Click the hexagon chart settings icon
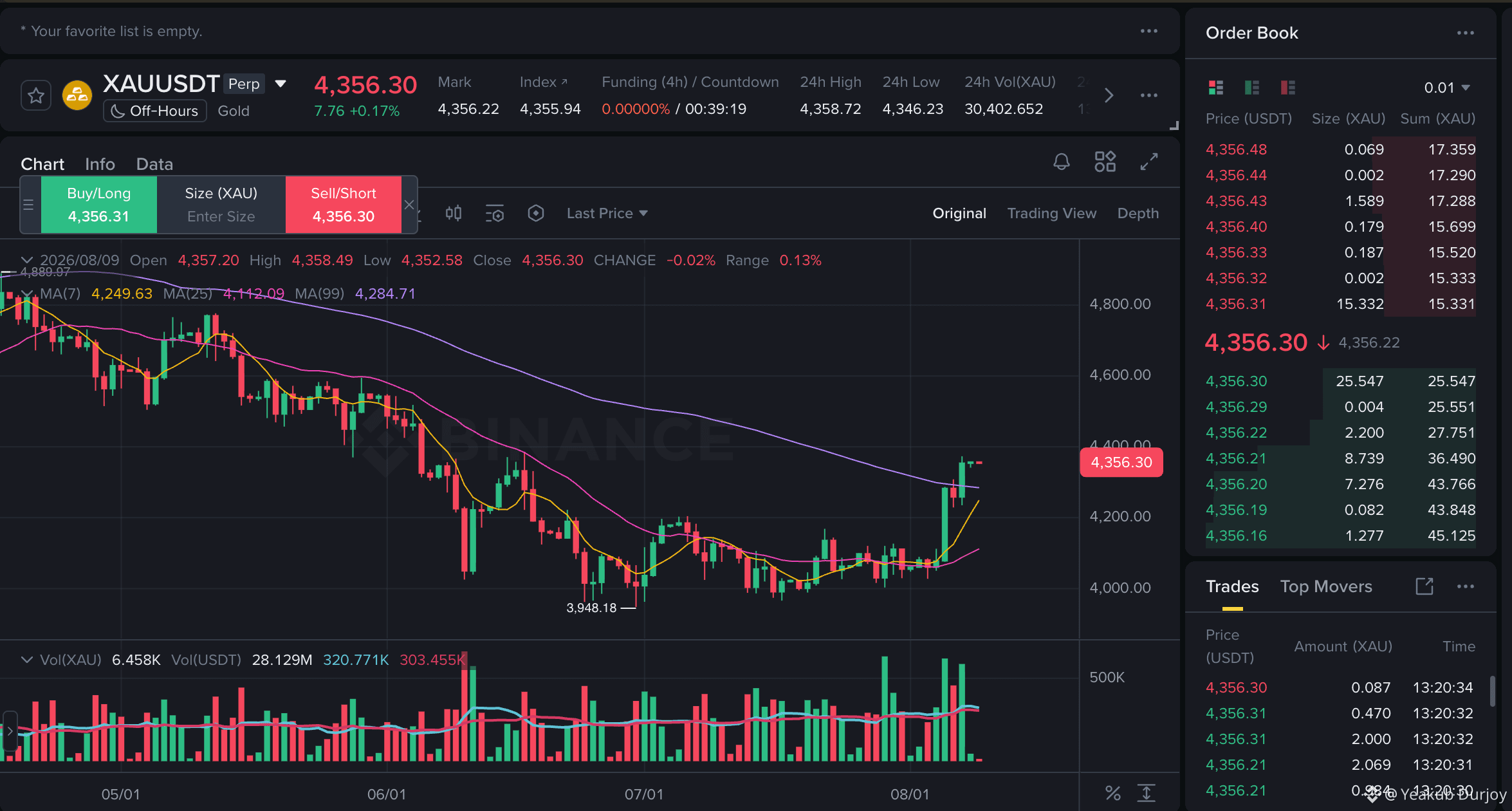Image resolution: width=1512 pixels, height=811 pixels. [535, 213]
